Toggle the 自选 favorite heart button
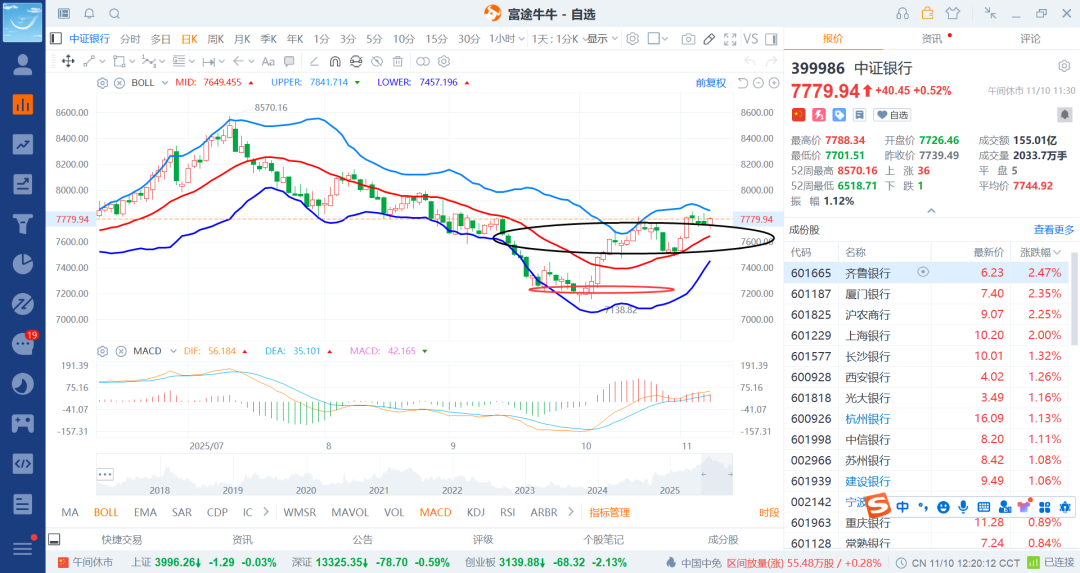Screen dimensions: 1080x573 click(895, 115)
